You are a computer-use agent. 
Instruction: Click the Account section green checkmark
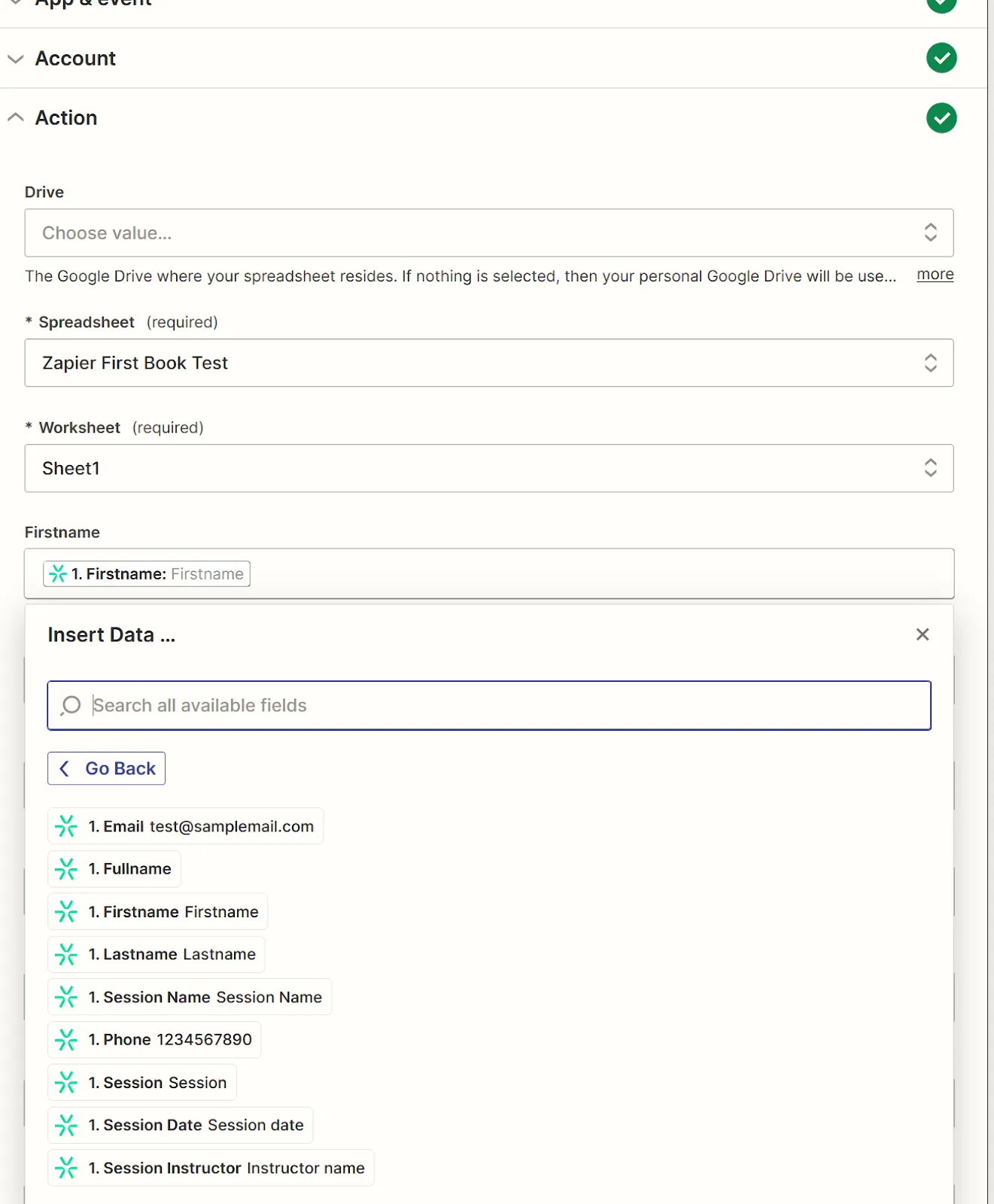pyautogui.click(x=941, y=58)
